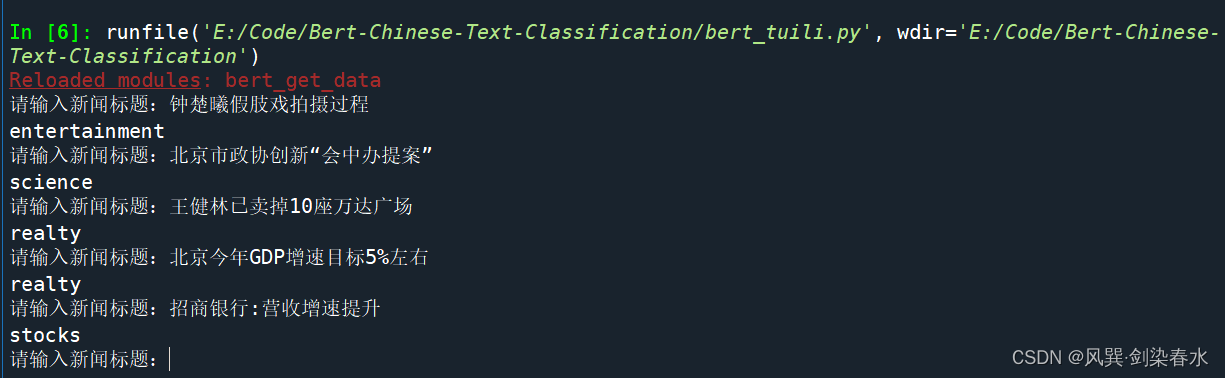Select realty output under GDP headline
This screenshot has height=378, width=1225.
tap(45, 284)
